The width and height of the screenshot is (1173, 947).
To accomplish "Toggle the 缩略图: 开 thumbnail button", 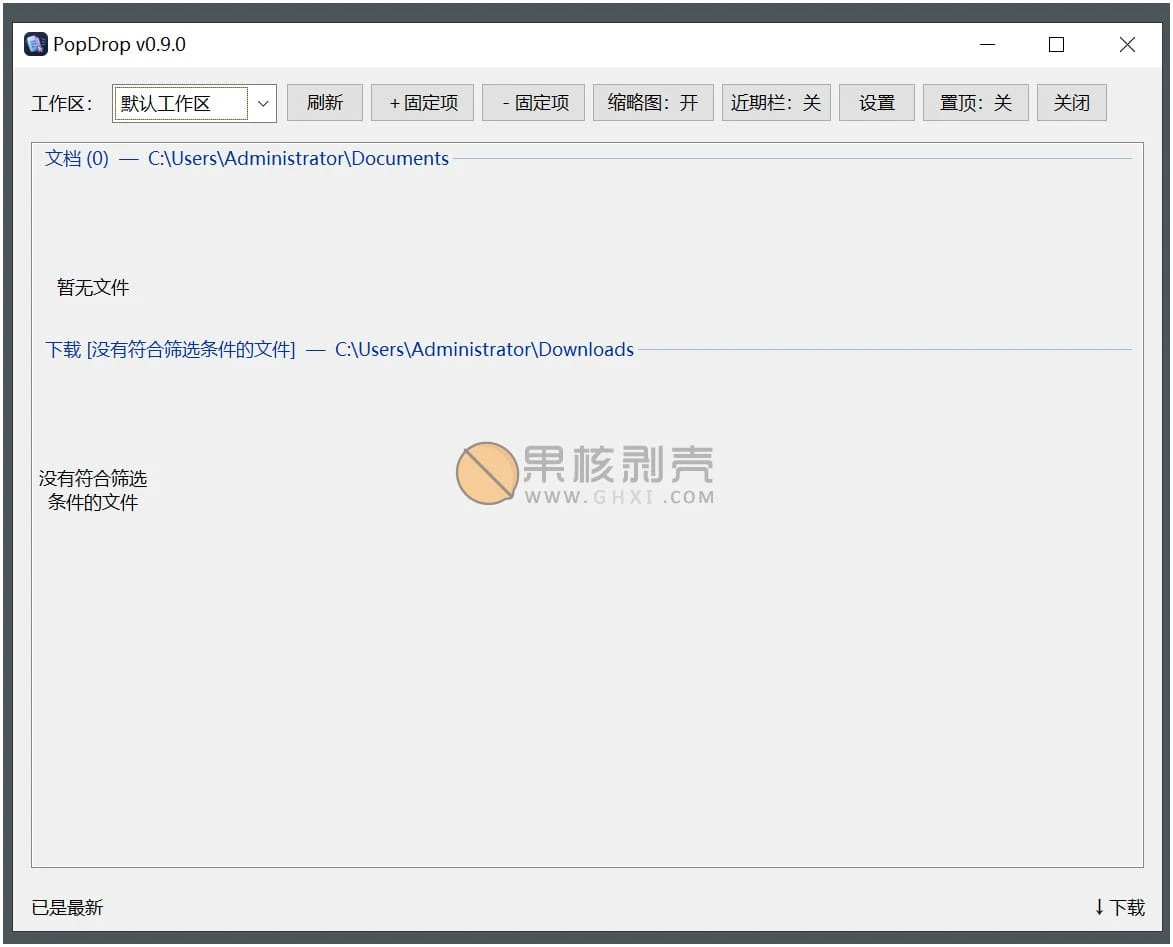I will (653, 102).
